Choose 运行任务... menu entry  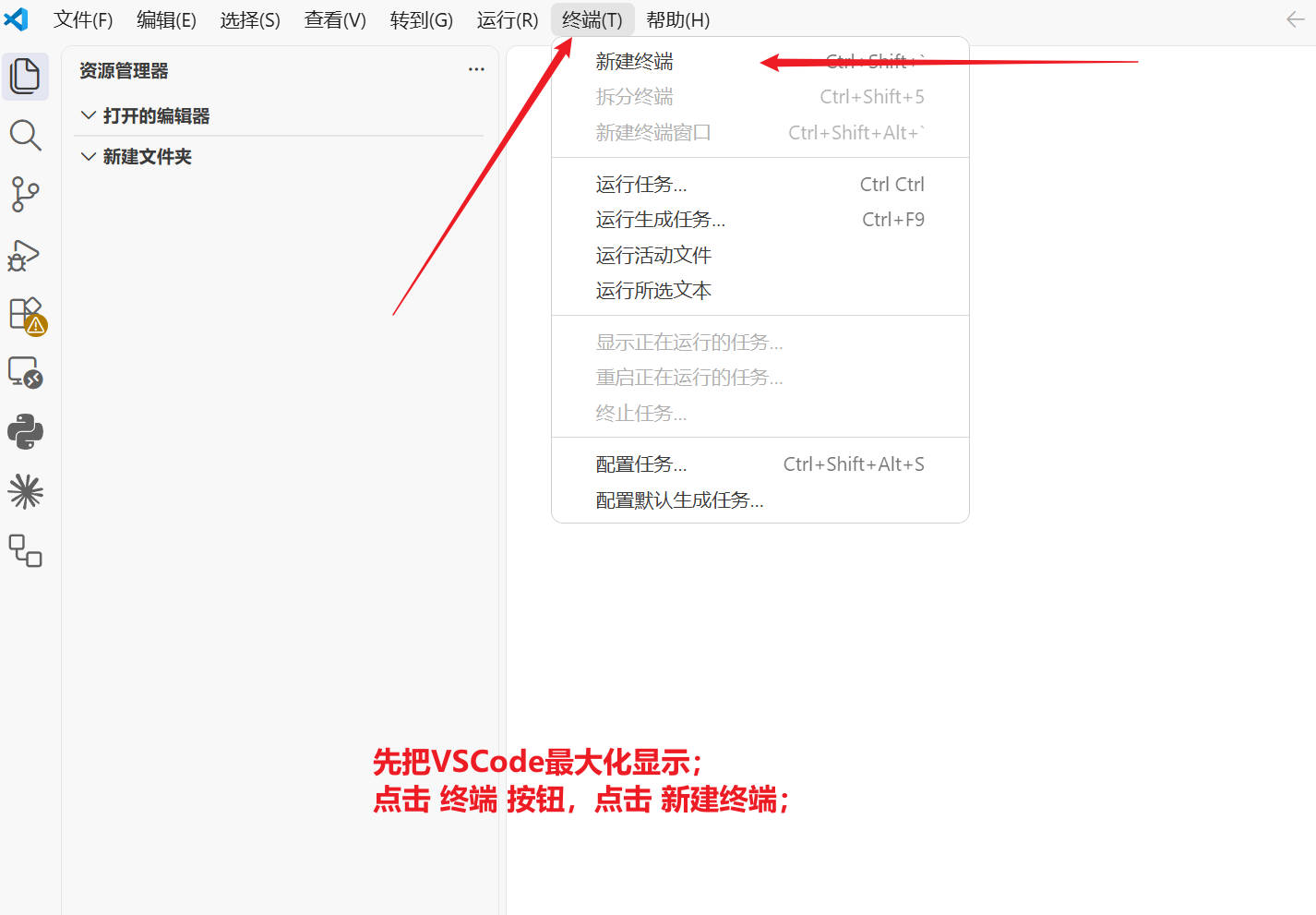[760, 185]
